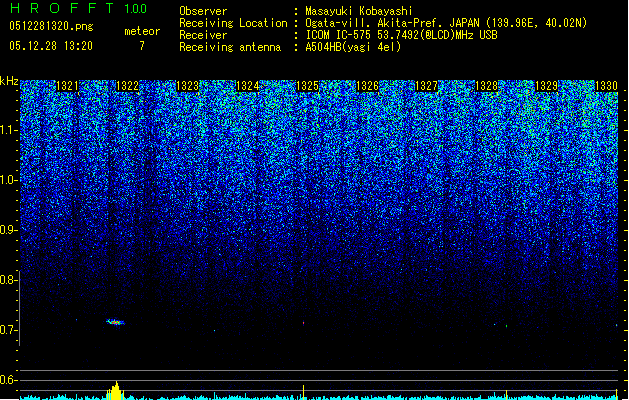Click the A504HB(yagi 4el) antenna text
This screenshot has width=629, height=400.
tap(353, 47)
